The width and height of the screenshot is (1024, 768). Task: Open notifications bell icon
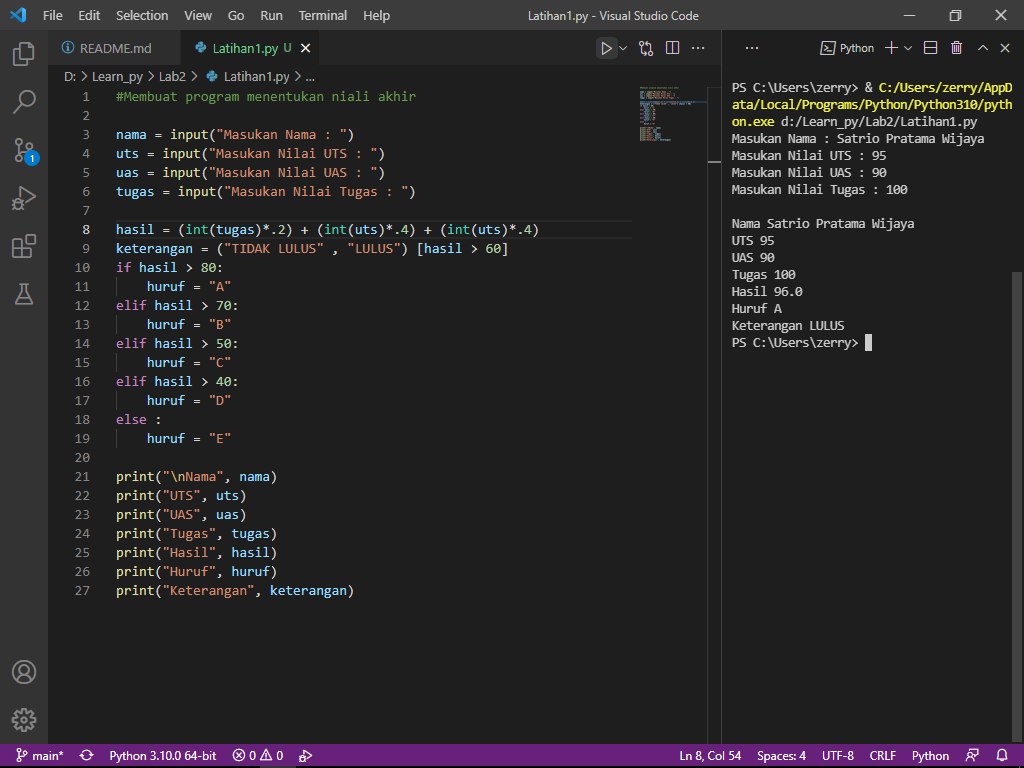pos(1002,756)
